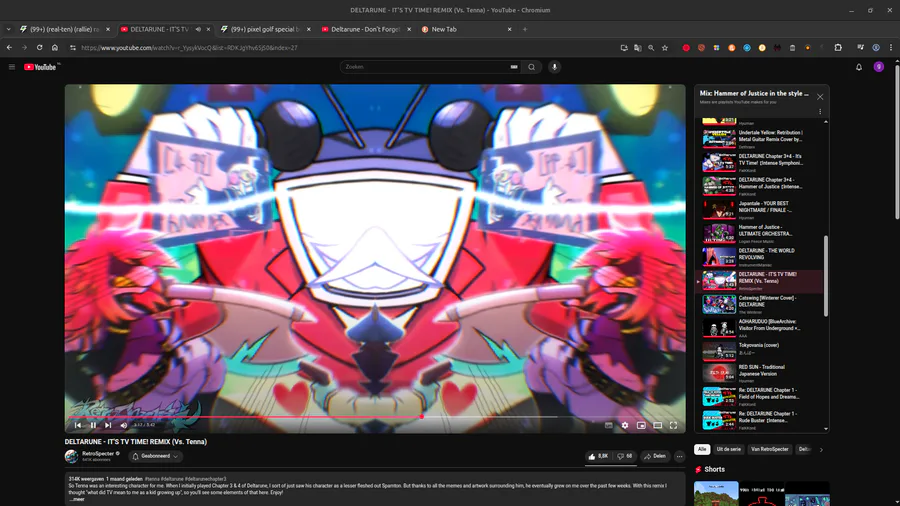Share the video via Delen button
900x506 pixels.
(655, 456)
